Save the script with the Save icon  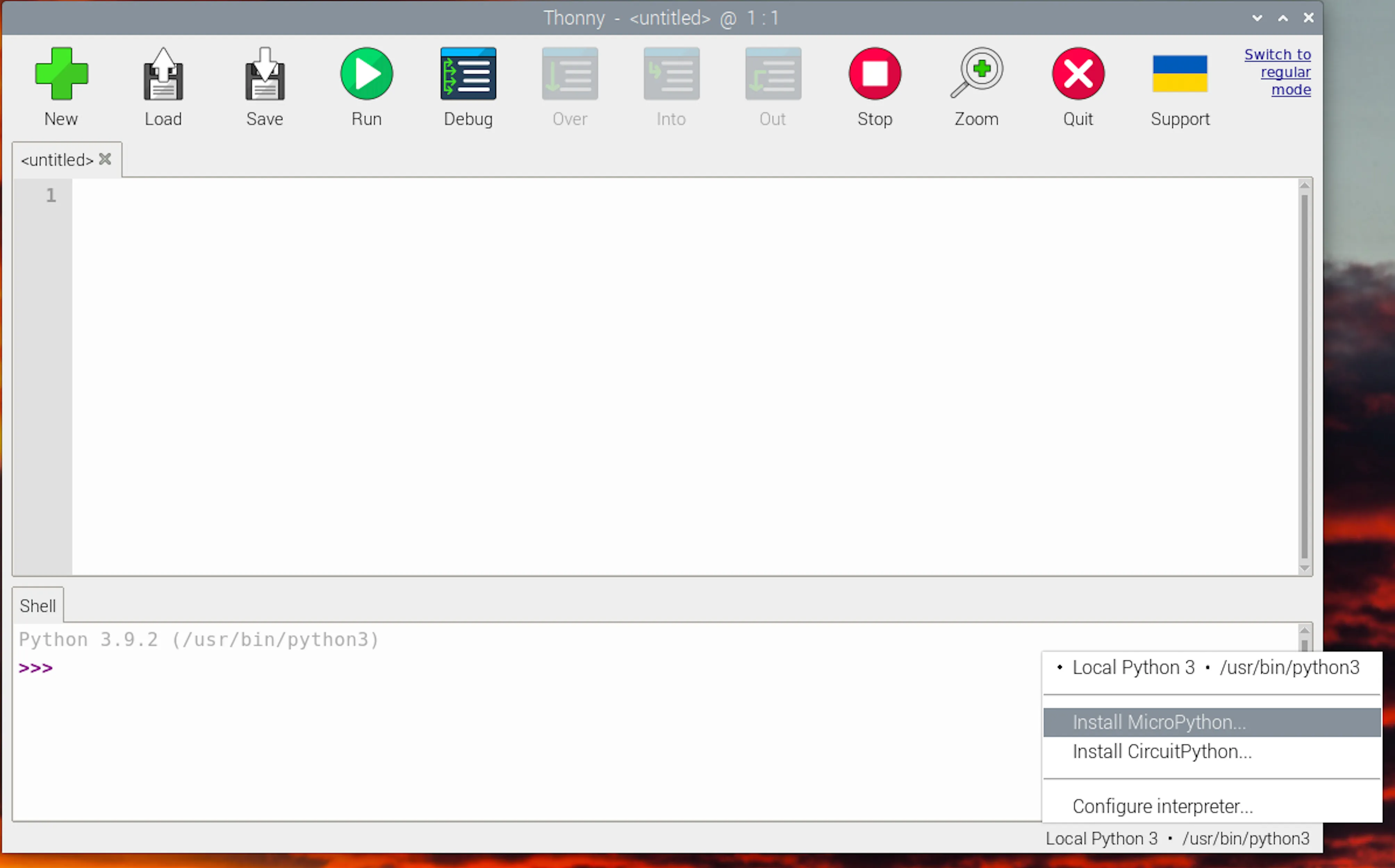click(x=265, y=74)
